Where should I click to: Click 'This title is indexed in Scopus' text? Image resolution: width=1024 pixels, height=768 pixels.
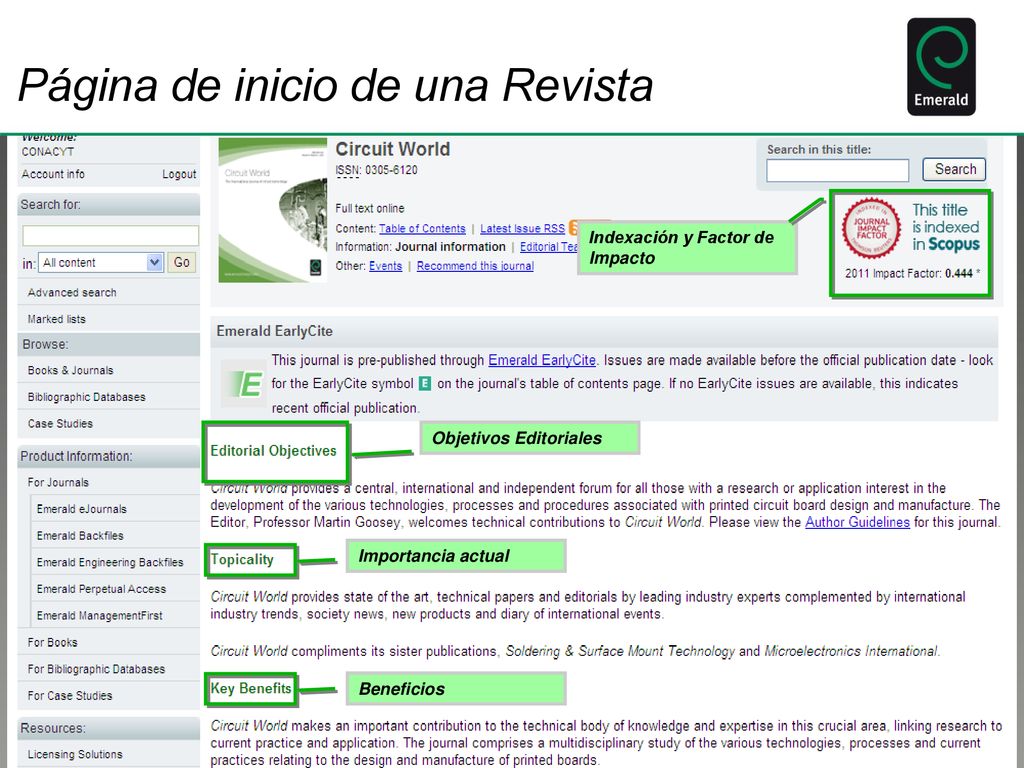coord(946,227)
